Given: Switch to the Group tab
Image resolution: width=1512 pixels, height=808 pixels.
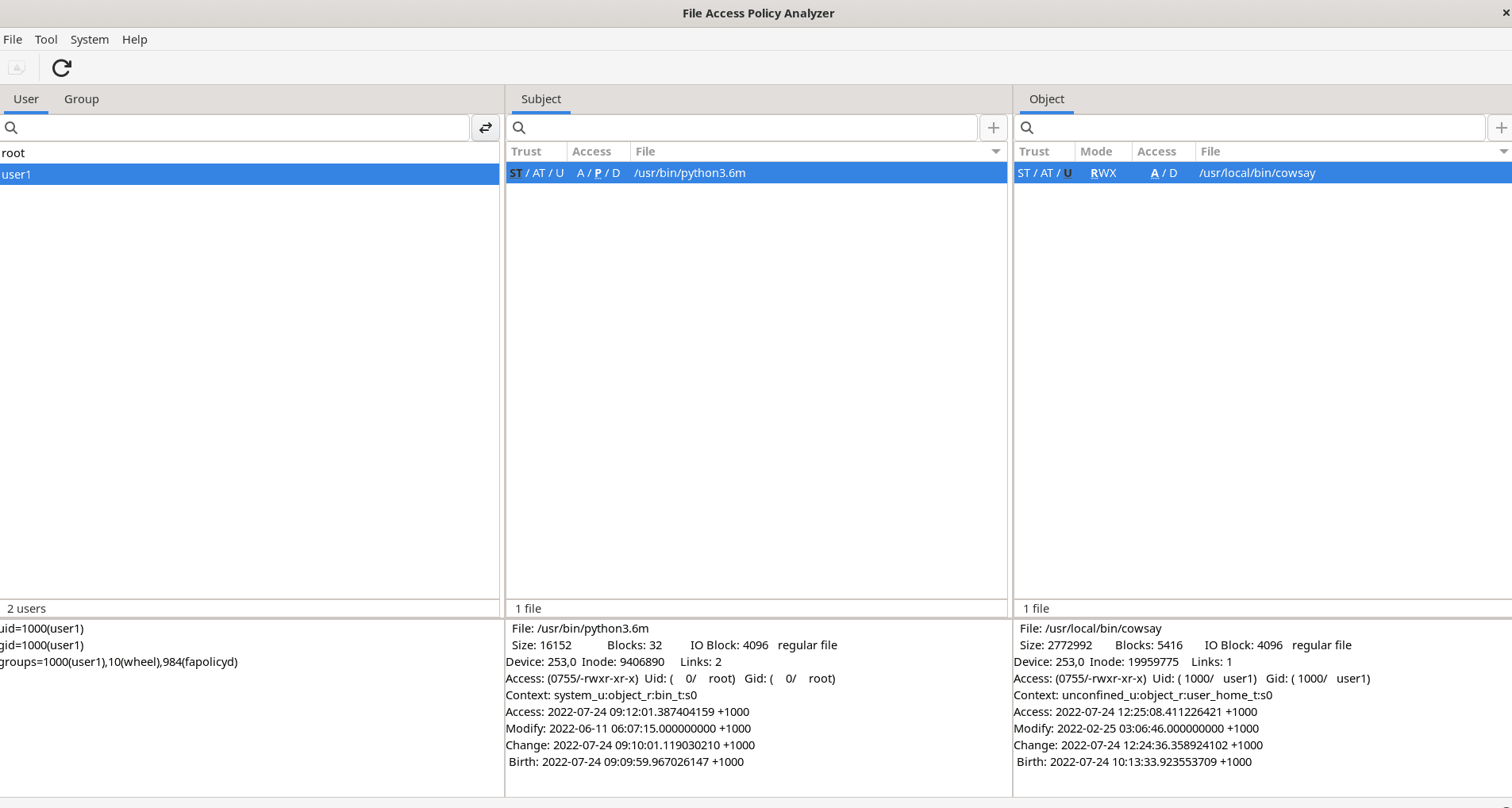Looking at the screenshot, I should [x=82, y=99].
